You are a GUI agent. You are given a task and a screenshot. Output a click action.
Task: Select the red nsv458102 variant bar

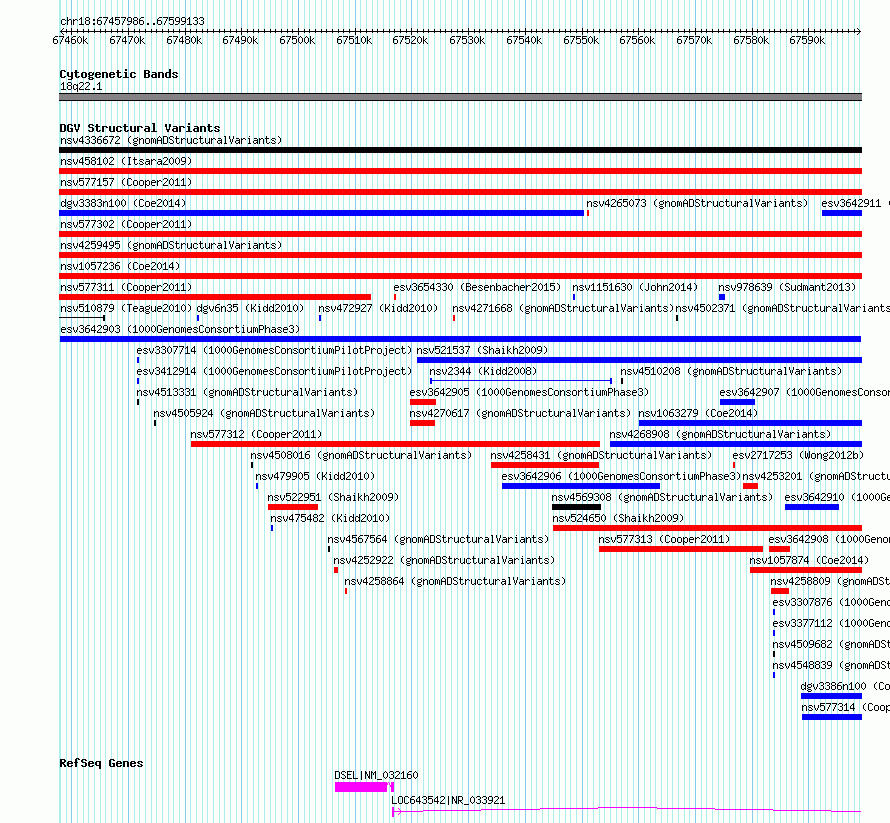pos(460,171)
